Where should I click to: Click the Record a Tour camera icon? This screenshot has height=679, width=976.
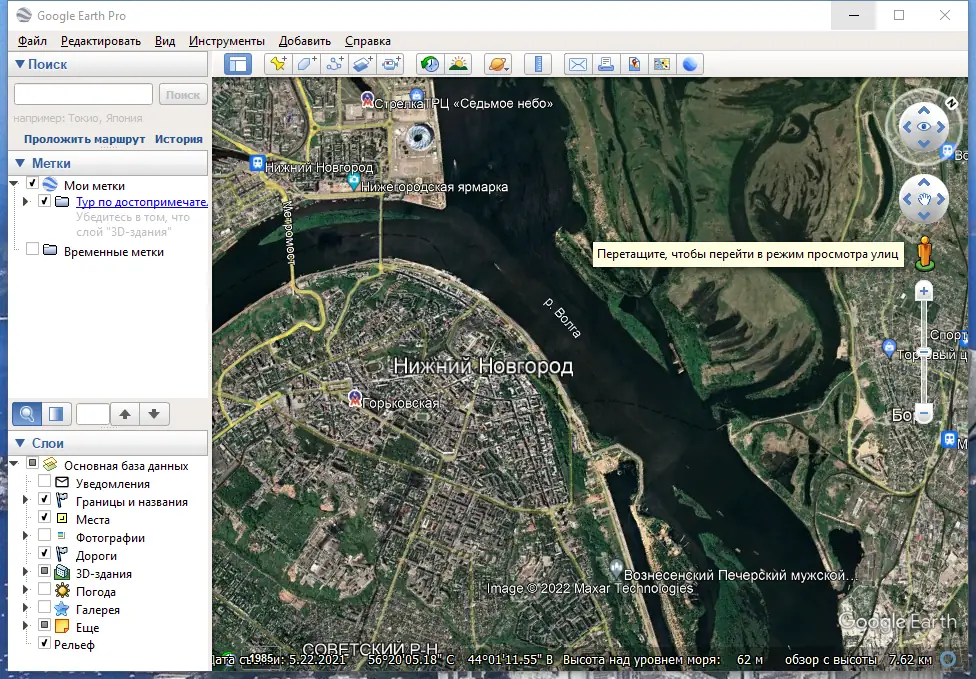(x=391, y=64)
